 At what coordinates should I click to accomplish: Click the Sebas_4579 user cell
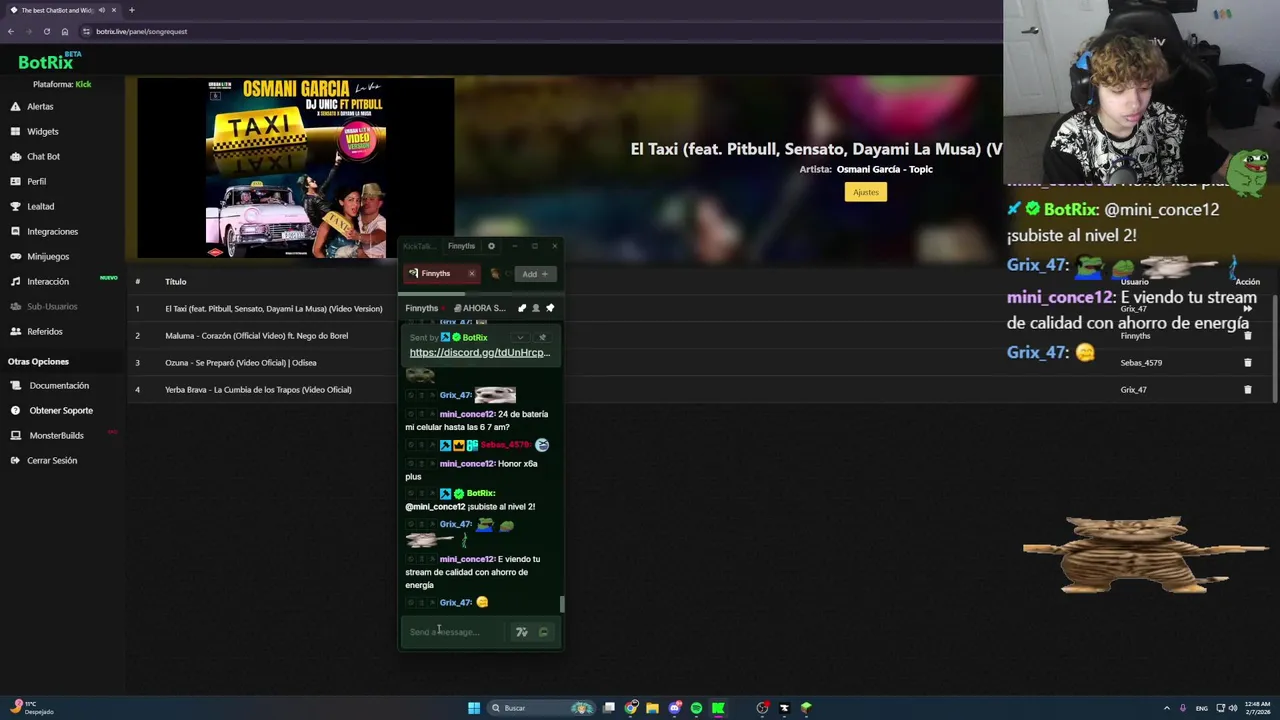(x=1140, y=362)
